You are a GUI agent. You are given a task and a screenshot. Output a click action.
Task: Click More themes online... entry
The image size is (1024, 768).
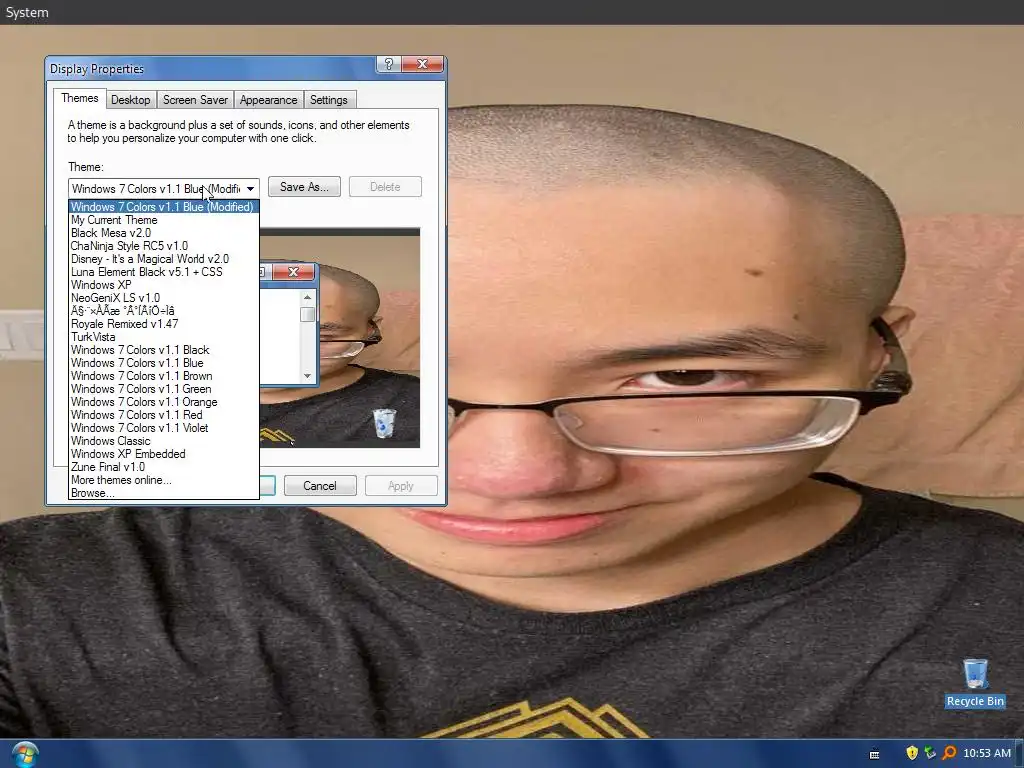pos(163,480)
